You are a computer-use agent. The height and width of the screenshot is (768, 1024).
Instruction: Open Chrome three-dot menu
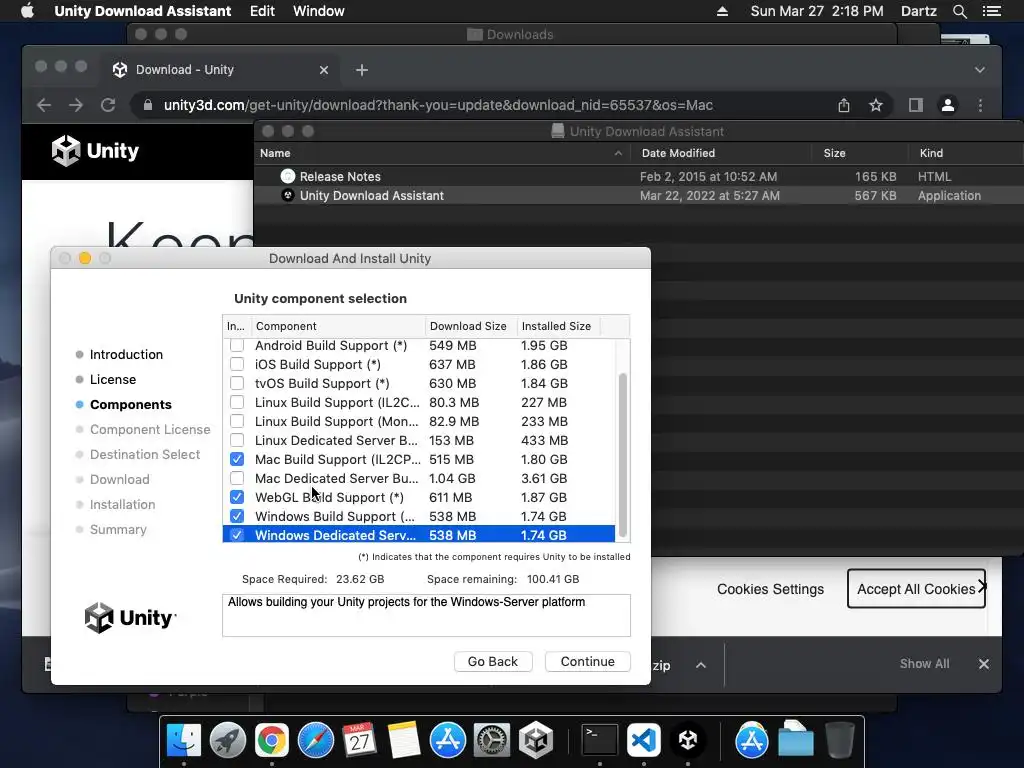[980, 105]
